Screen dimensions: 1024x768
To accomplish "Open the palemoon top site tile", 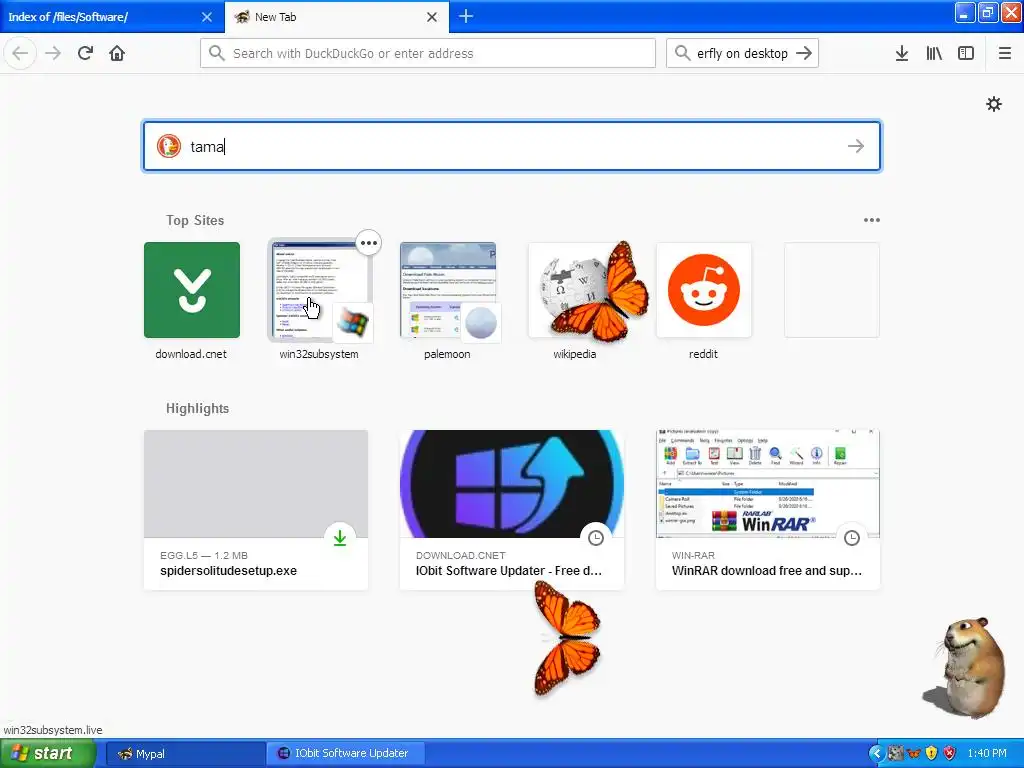I will [x=448, y=290].
